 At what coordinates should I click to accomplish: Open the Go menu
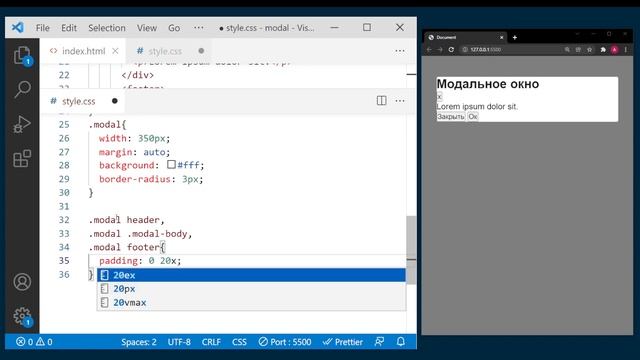click(x=174, y=28)
